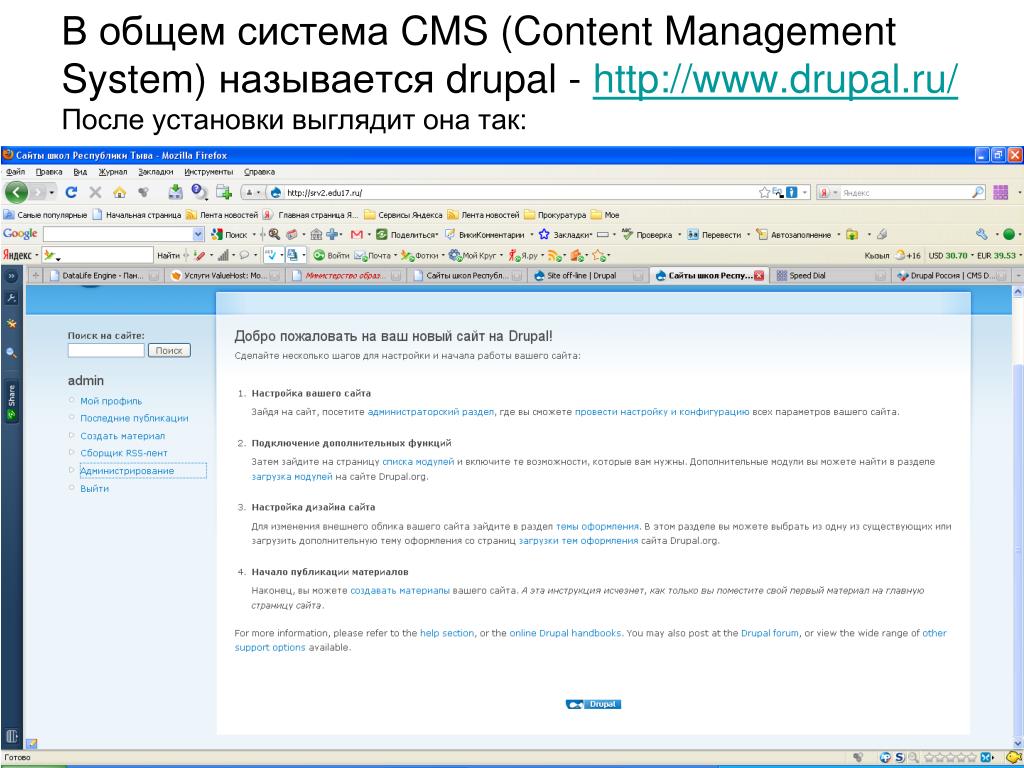
Task: Reload the page with the blue refresh icon
Action: pos(71,193)
